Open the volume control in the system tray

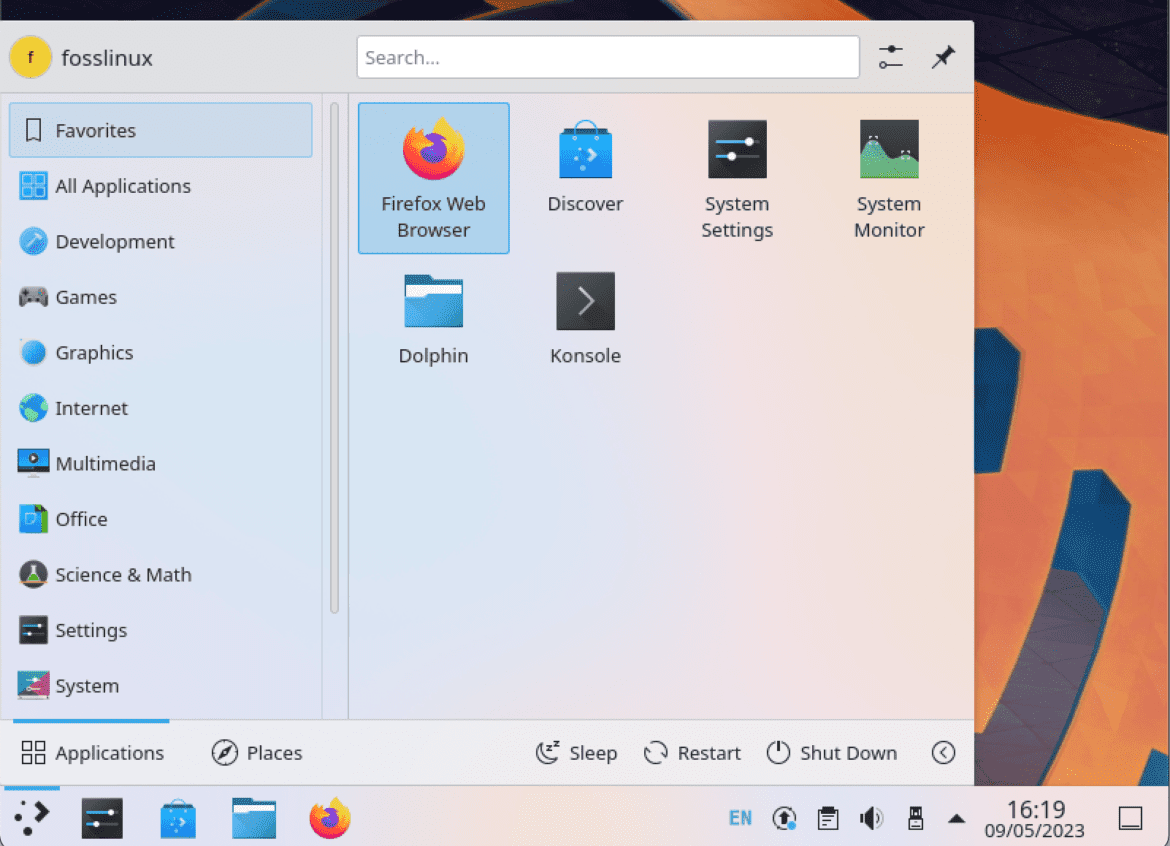coord(871,817)
